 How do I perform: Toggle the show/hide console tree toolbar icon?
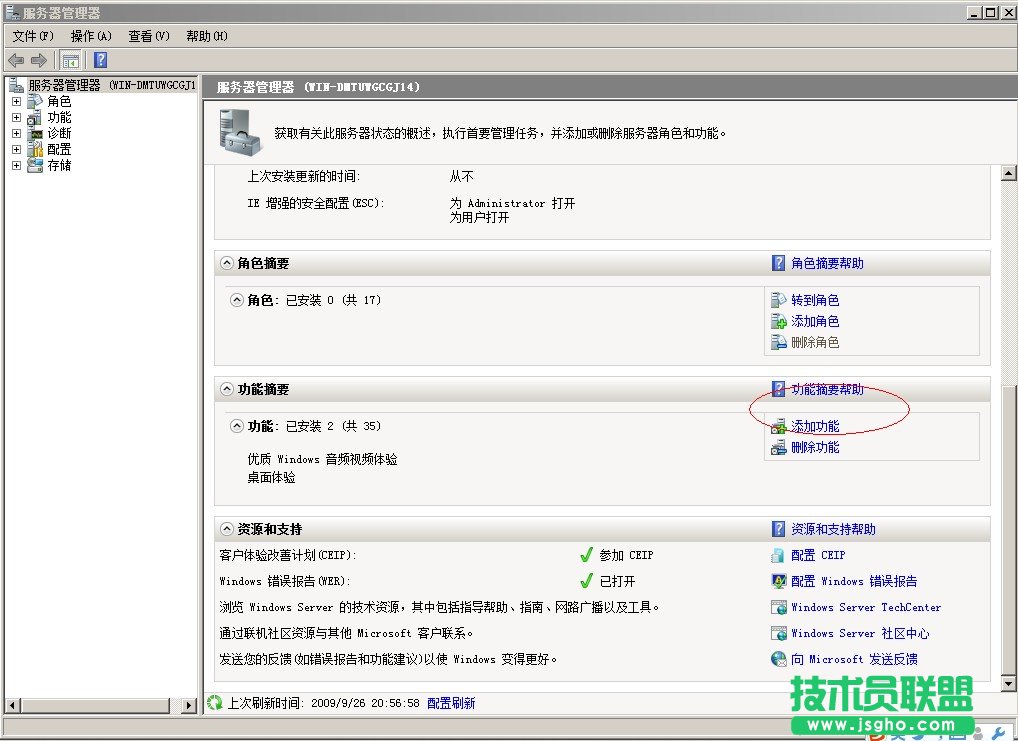point(70,59)
